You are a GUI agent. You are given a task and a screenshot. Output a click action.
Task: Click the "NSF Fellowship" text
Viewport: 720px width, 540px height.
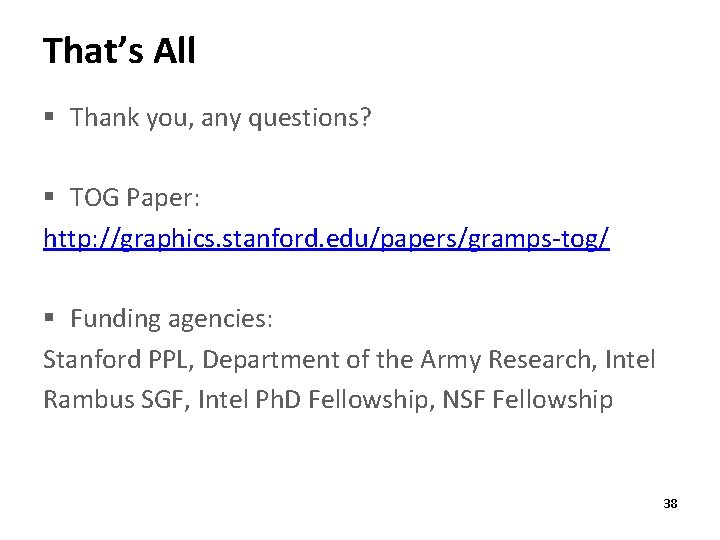tap(528, 399)
